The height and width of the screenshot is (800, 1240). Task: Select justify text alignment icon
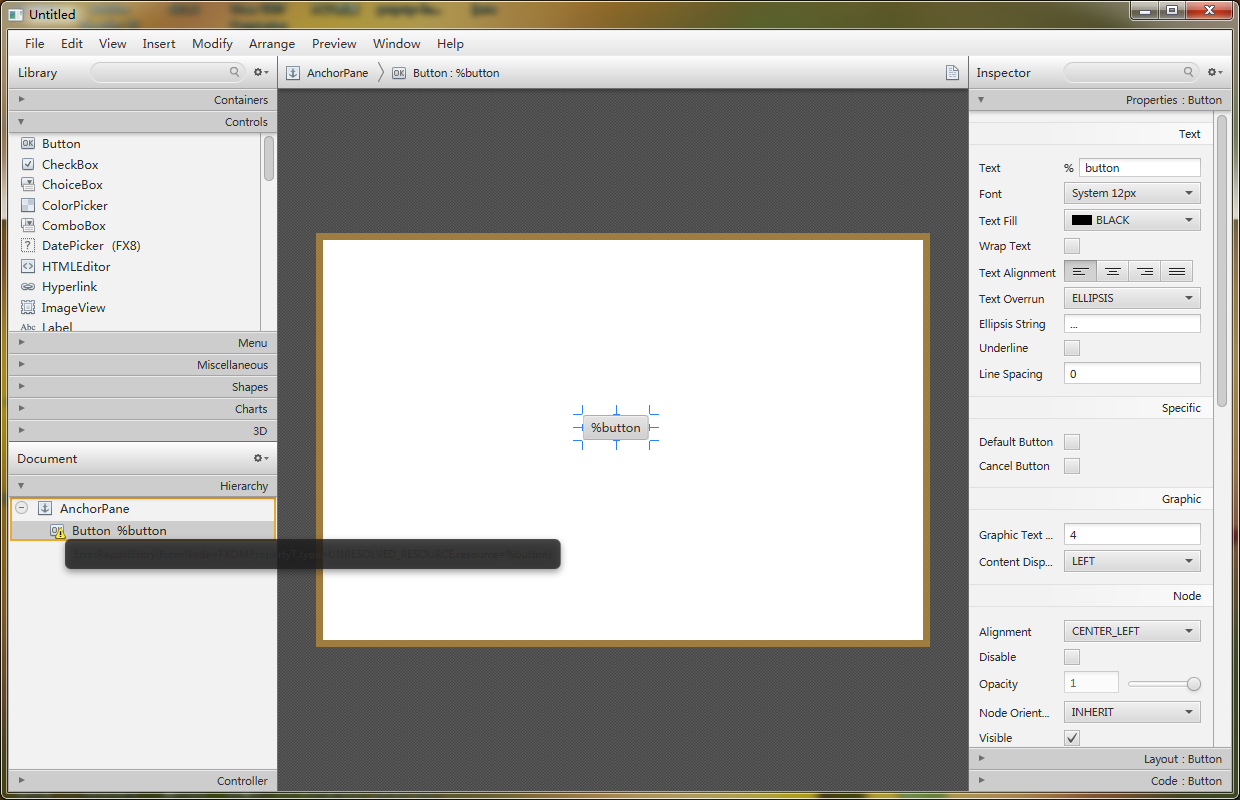1177,272
